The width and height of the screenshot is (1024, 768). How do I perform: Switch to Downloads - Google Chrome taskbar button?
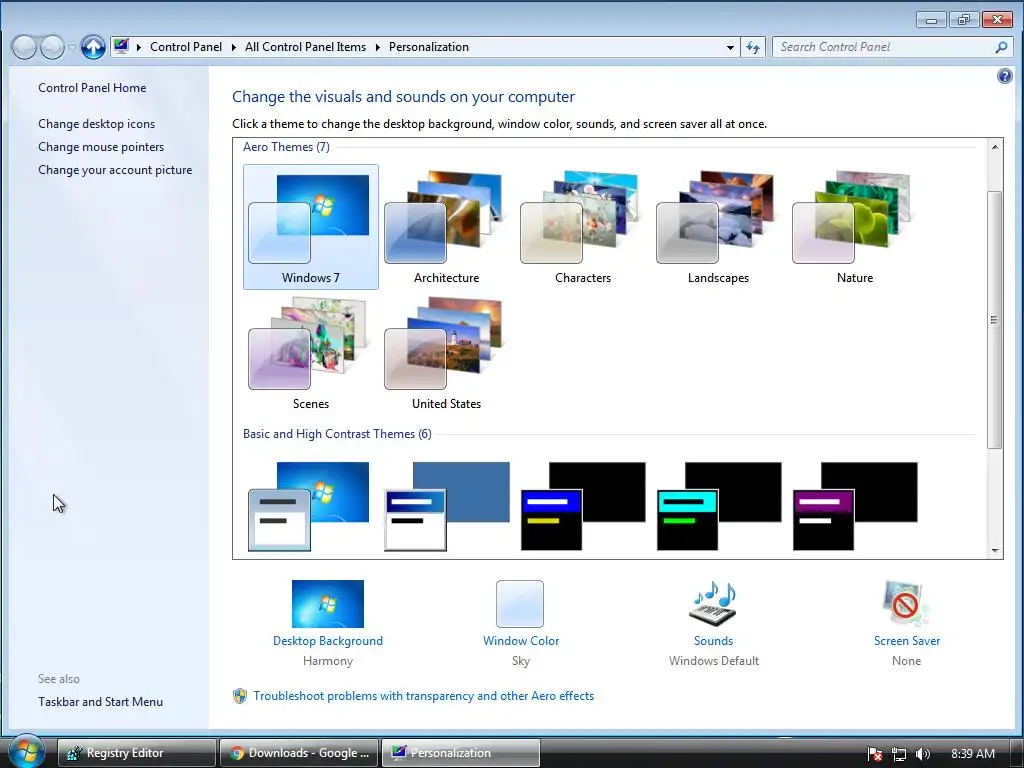click(x=298, y=753)
